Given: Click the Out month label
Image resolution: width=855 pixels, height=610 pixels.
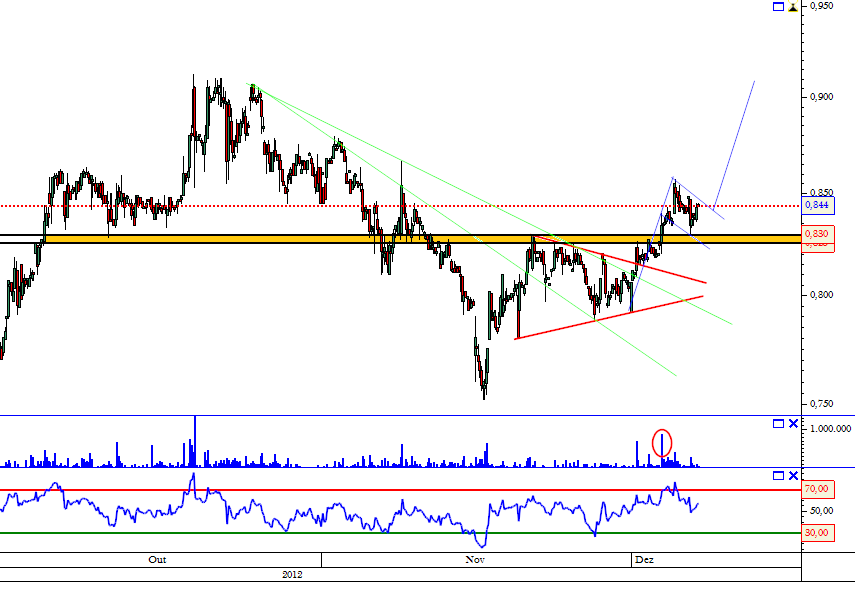Looking at the screenshot, I should click(x=157, y=560).
